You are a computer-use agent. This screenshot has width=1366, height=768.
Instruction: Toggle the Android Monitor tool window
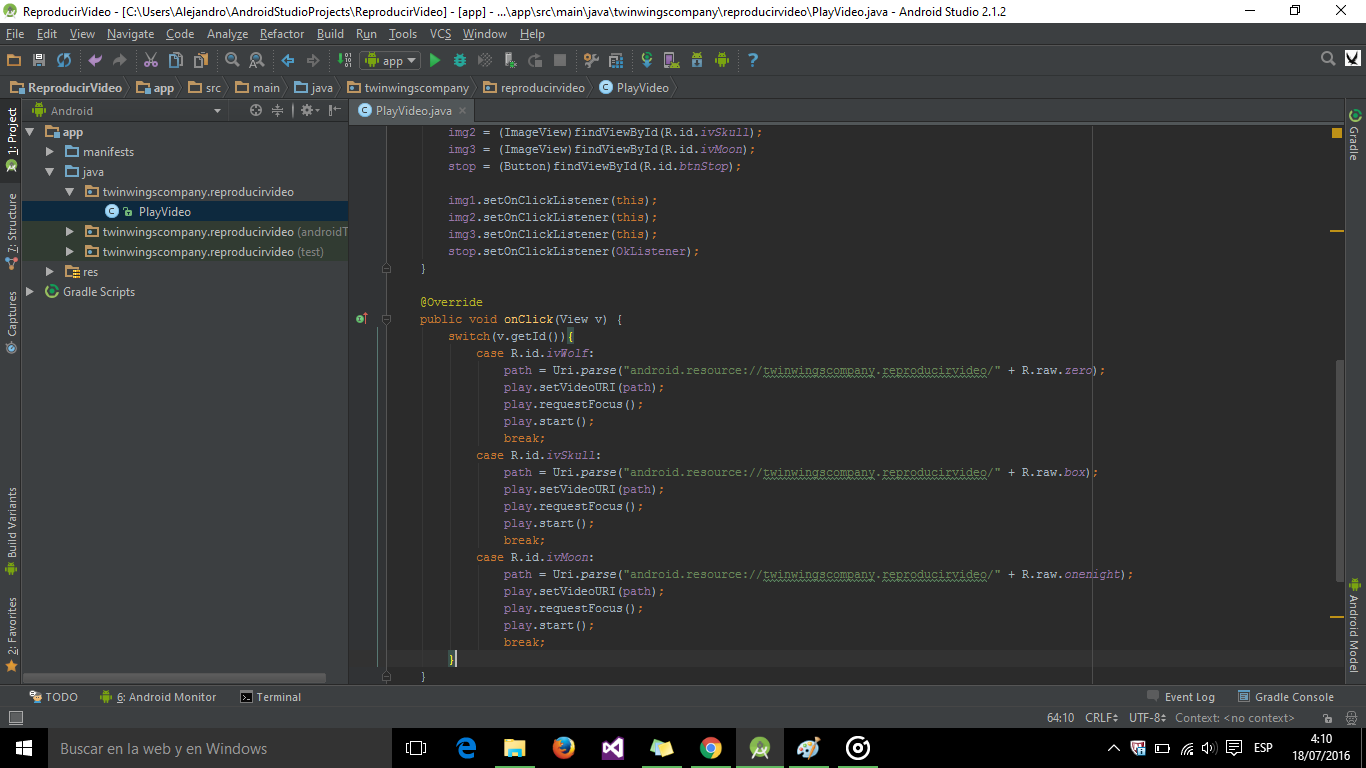158,697
